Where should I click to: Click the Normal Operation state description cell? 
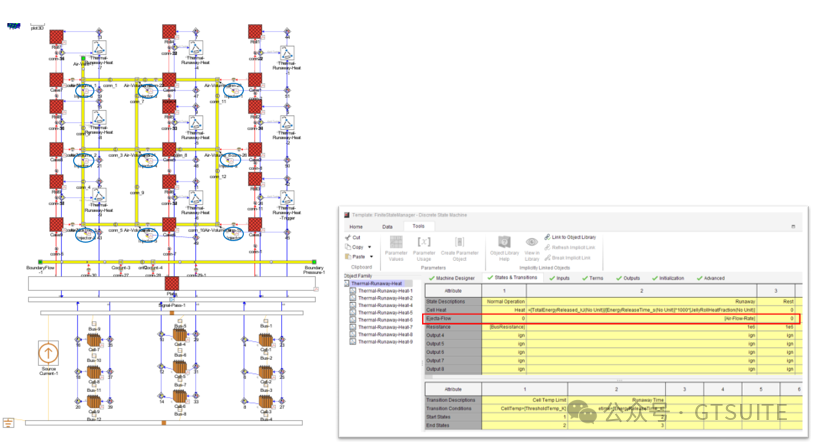504,302
